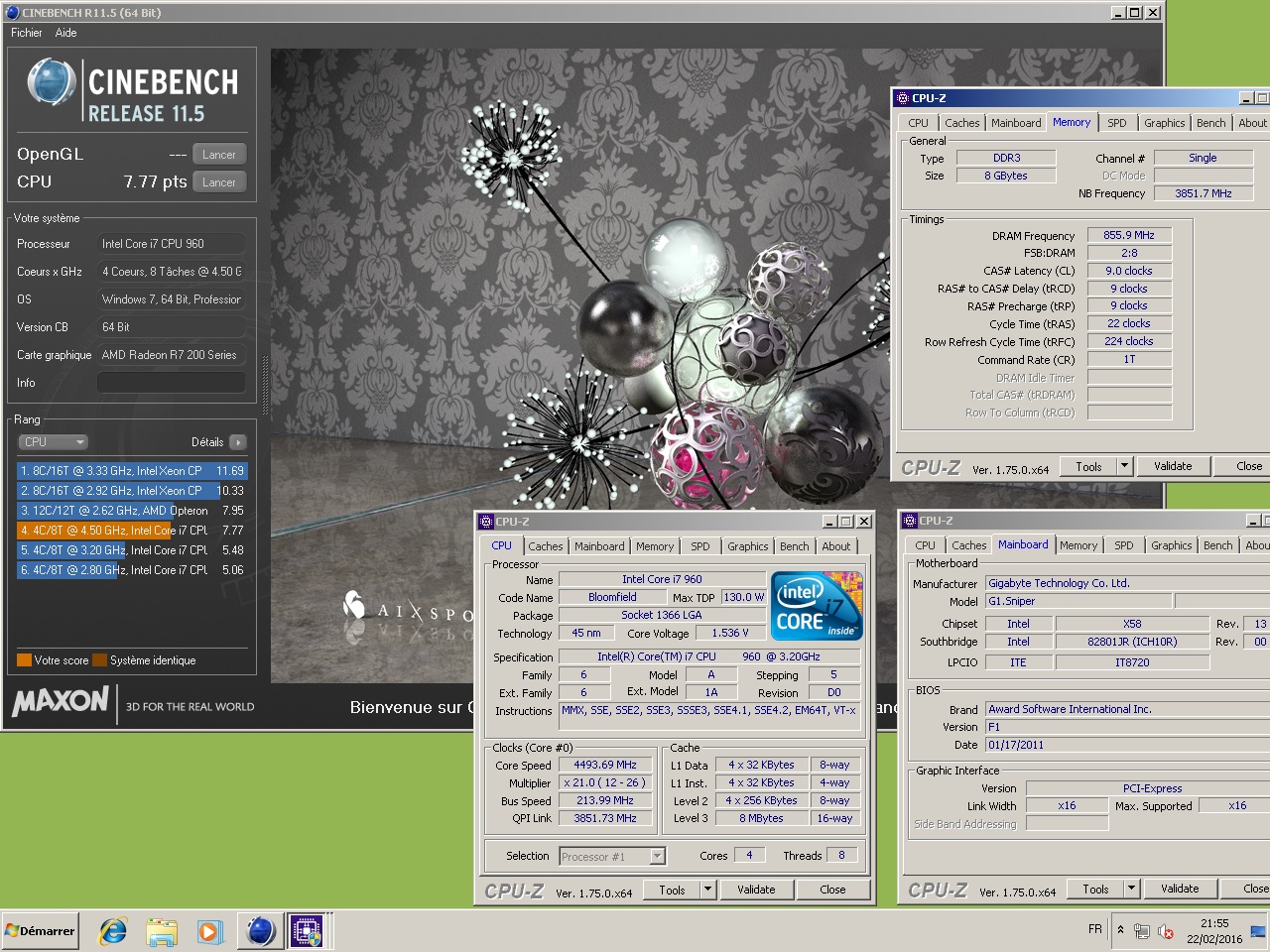Open About tab in CPU-Z Memory window
The height and width of the screenshot is (952, 1270).
[x=1252, y=123]
